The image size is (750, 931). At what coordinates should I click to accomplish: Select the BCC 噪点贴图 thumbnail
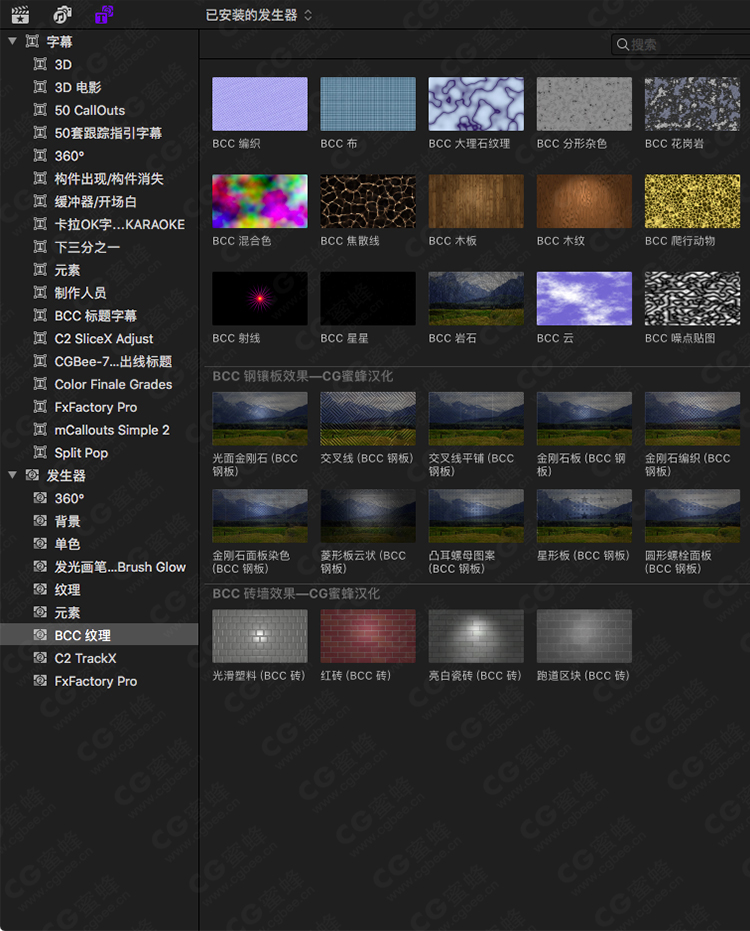(x=692, y=299)
